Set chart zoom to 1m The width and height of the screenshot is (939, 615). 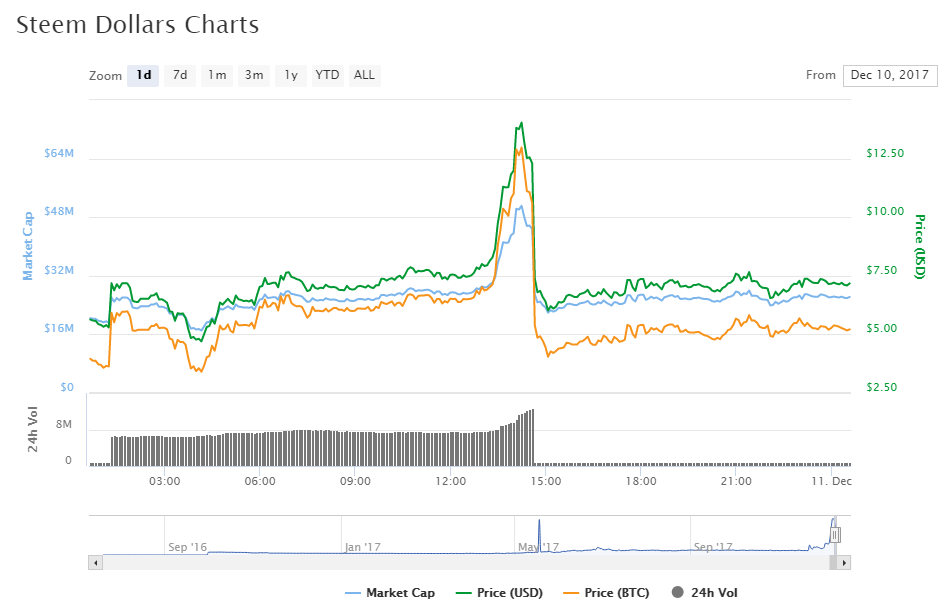click(x=217, y=75)
